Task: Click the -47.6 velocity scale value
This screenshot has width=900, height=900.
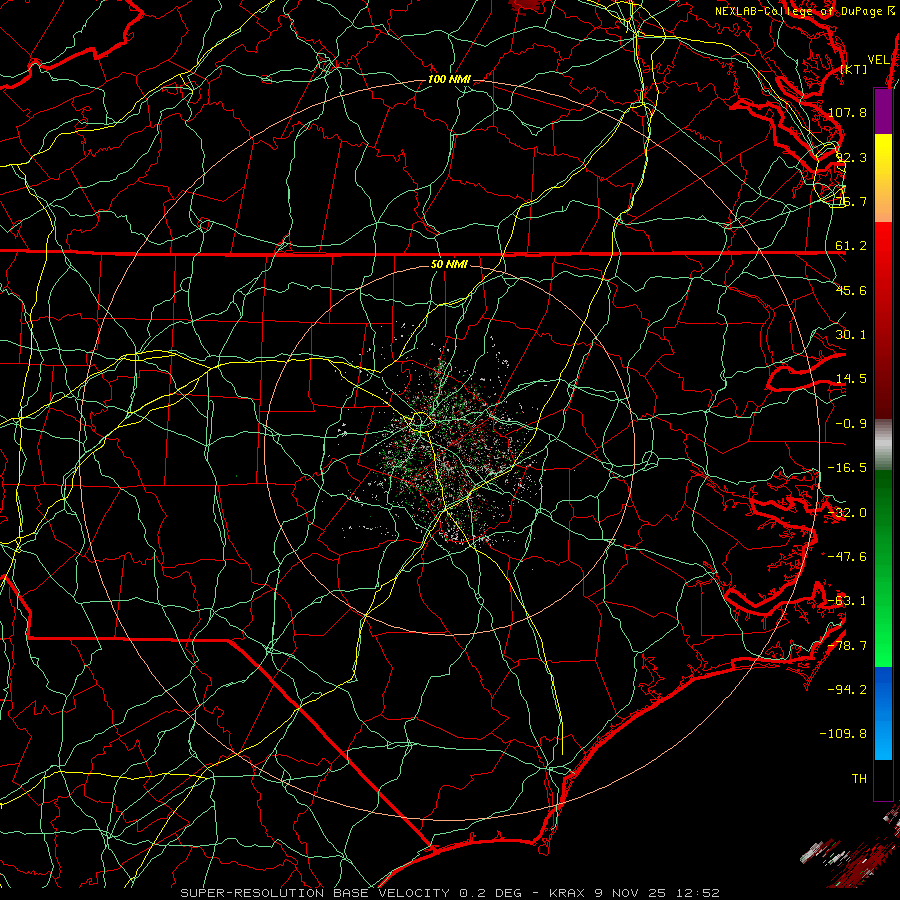Action: pyautogui.click(x=847, y=557)
